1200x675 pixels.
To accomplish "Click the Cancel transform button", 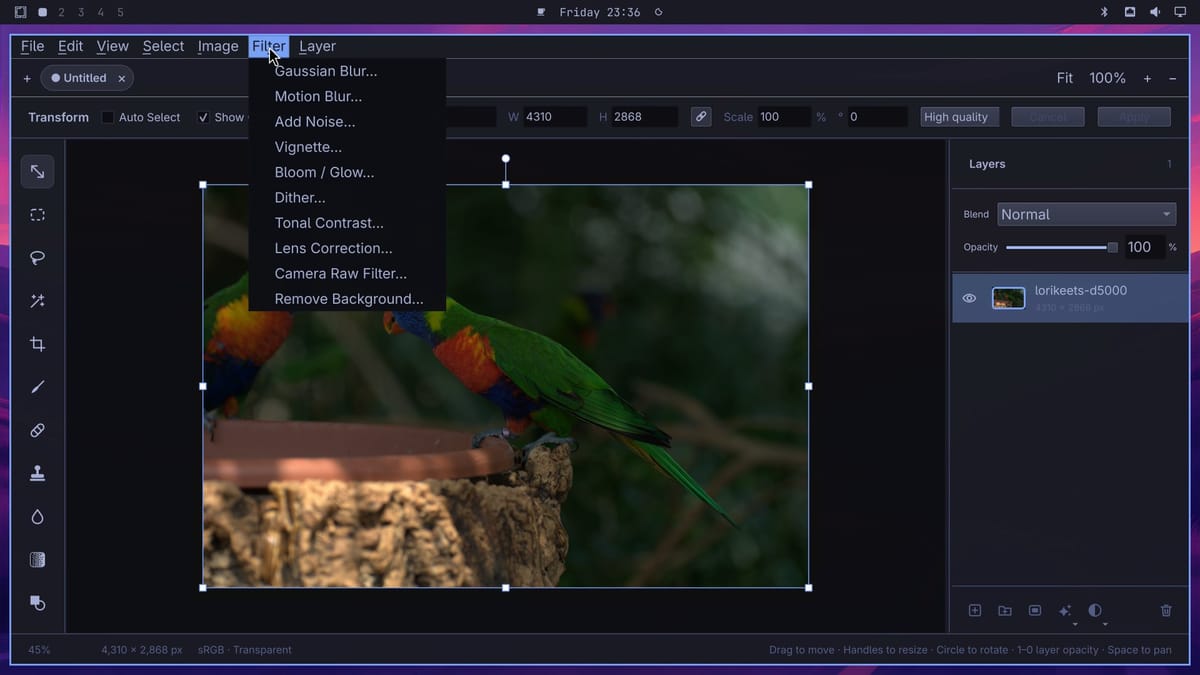I will (x=1048, y=117).
